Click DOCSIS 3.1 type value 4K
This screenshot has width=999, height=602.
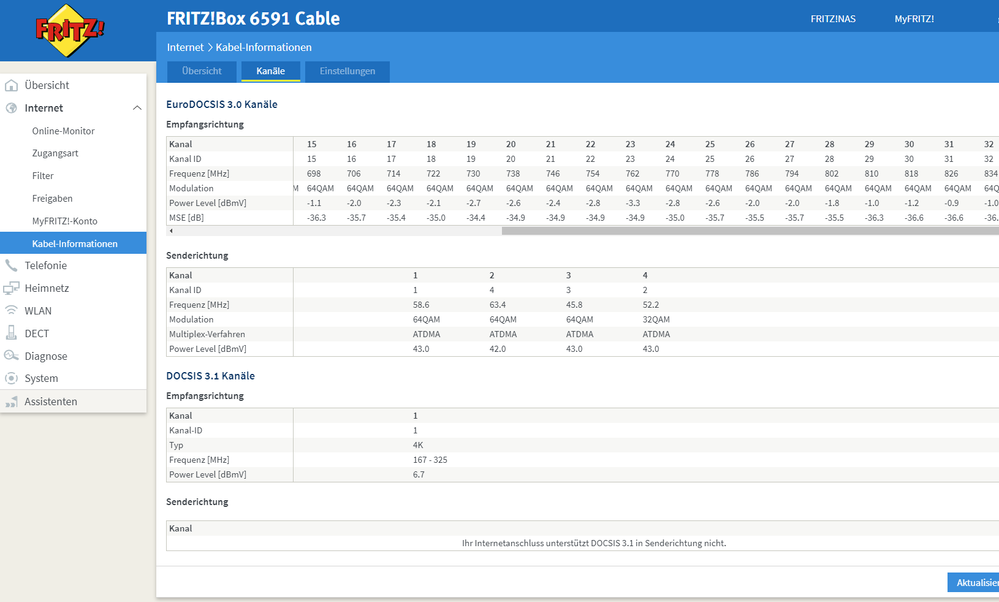417,445
